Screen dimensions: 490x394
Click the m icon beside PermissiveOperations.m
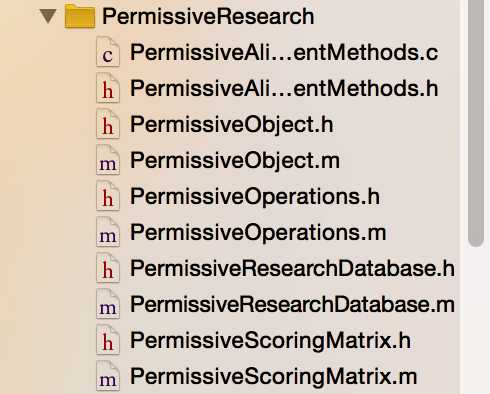[108, 232]
